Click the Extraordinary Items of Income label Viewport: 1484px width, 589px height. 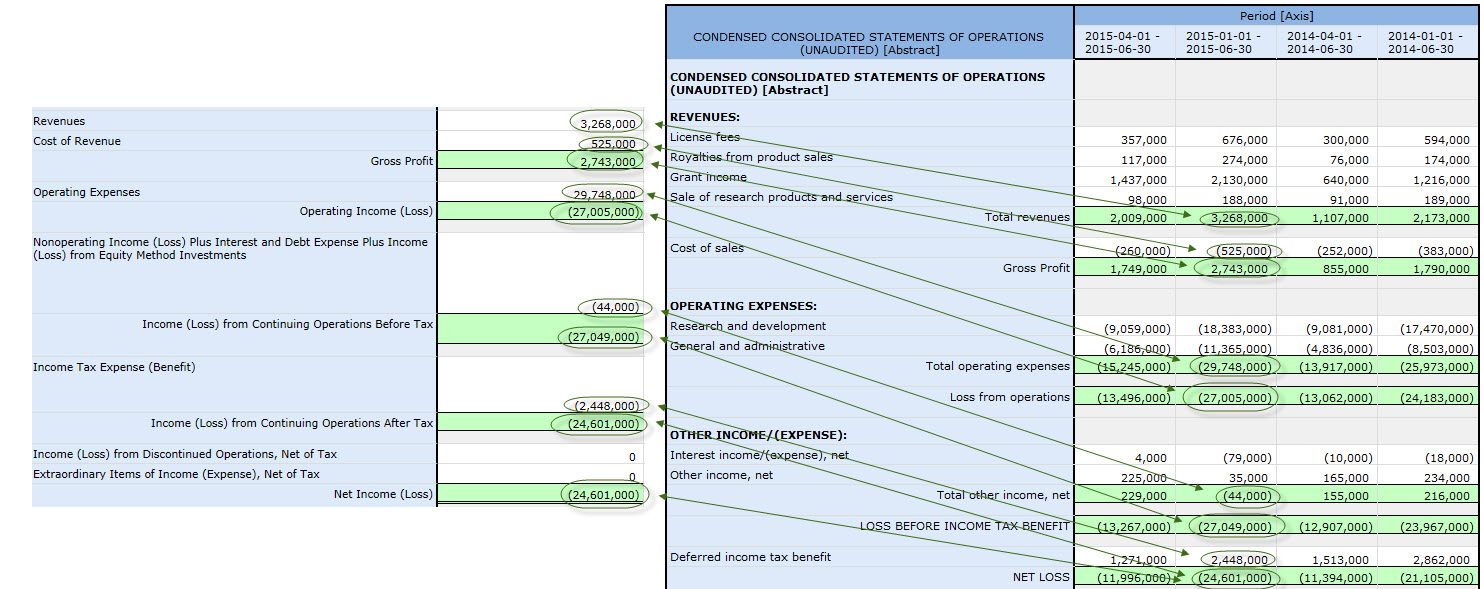pos(176,474)
